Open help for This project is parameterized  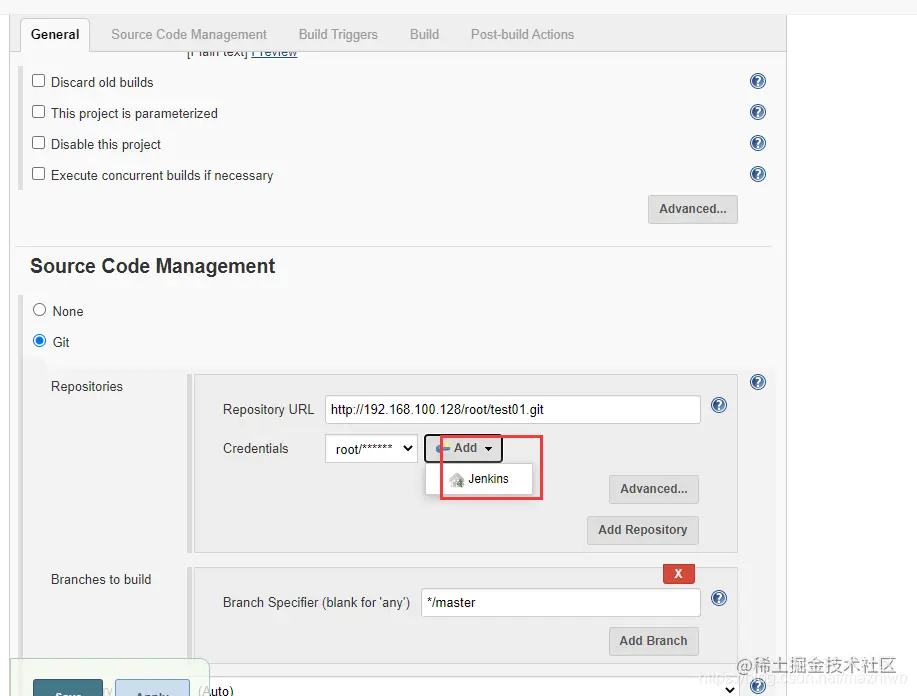click(x=757, y=112)
